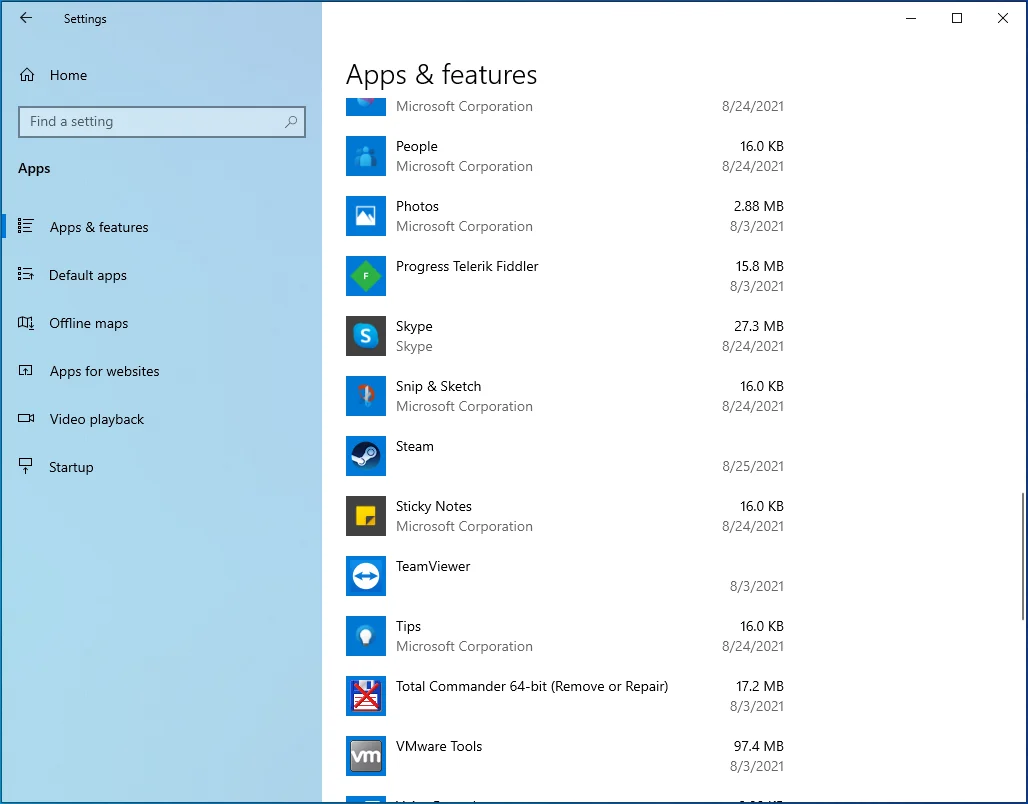Open the Apps & features page
The width and height of the screenshot is (1028, 804).
coord(161,227)
